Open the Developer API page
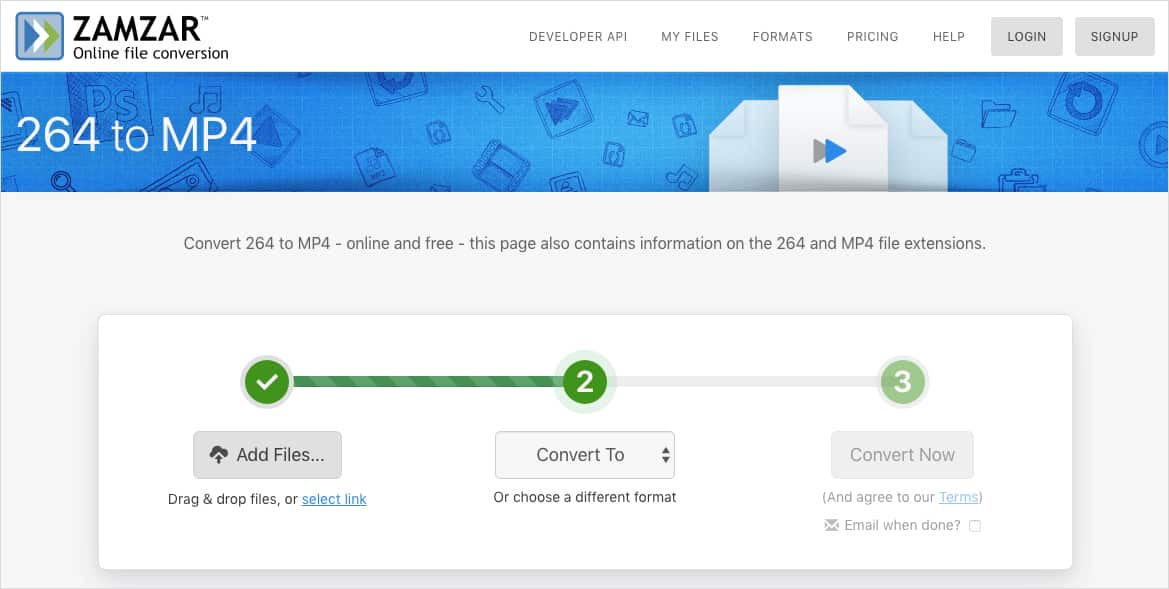This screenshot has height=589, width=1169. pyautogui.click(x=578, y=36)
